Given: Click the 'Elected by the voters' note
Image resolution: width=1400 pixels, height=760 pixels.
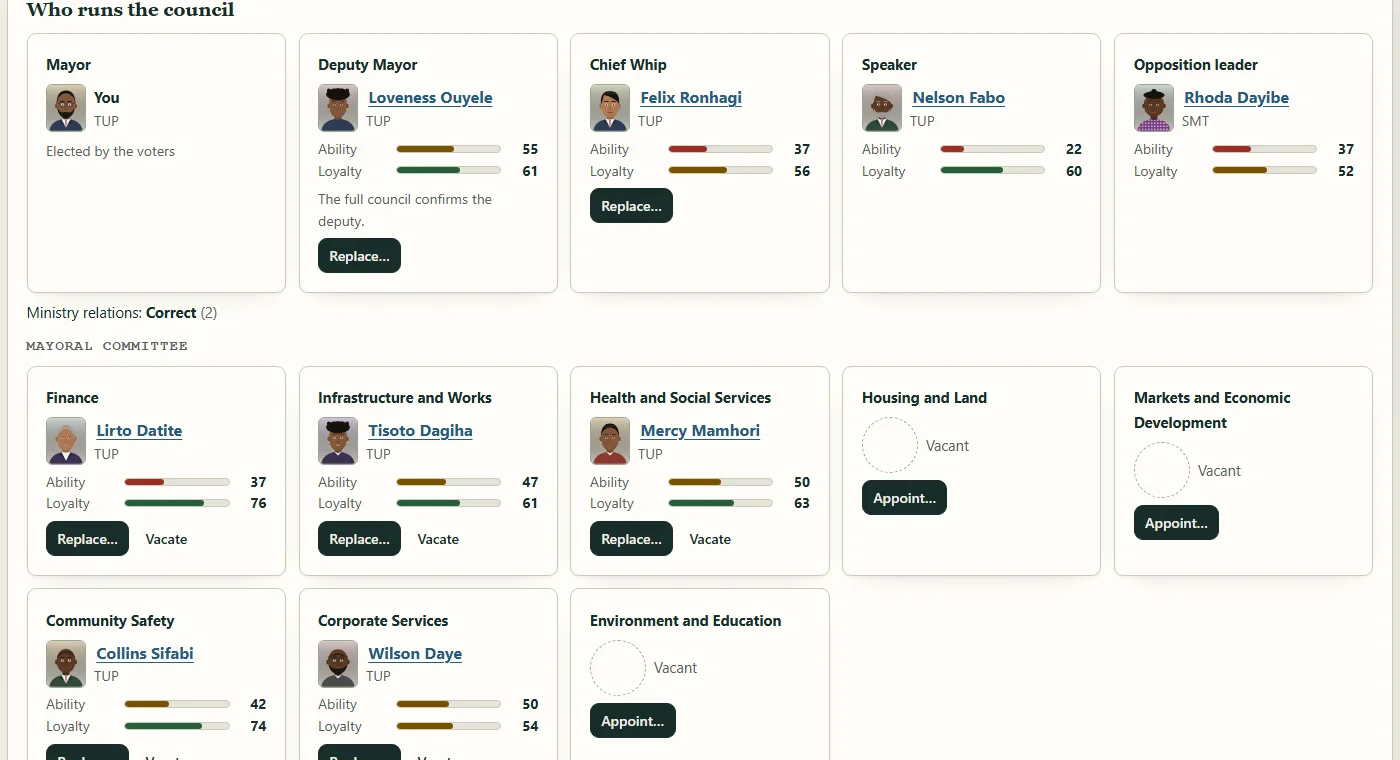Looking at the screenshot, I should (x=110, y=152).
